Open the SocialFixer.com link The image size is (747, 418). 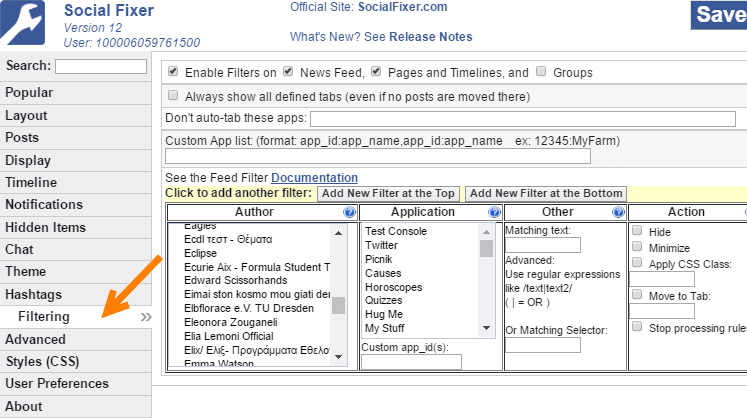tap(403, 7)
